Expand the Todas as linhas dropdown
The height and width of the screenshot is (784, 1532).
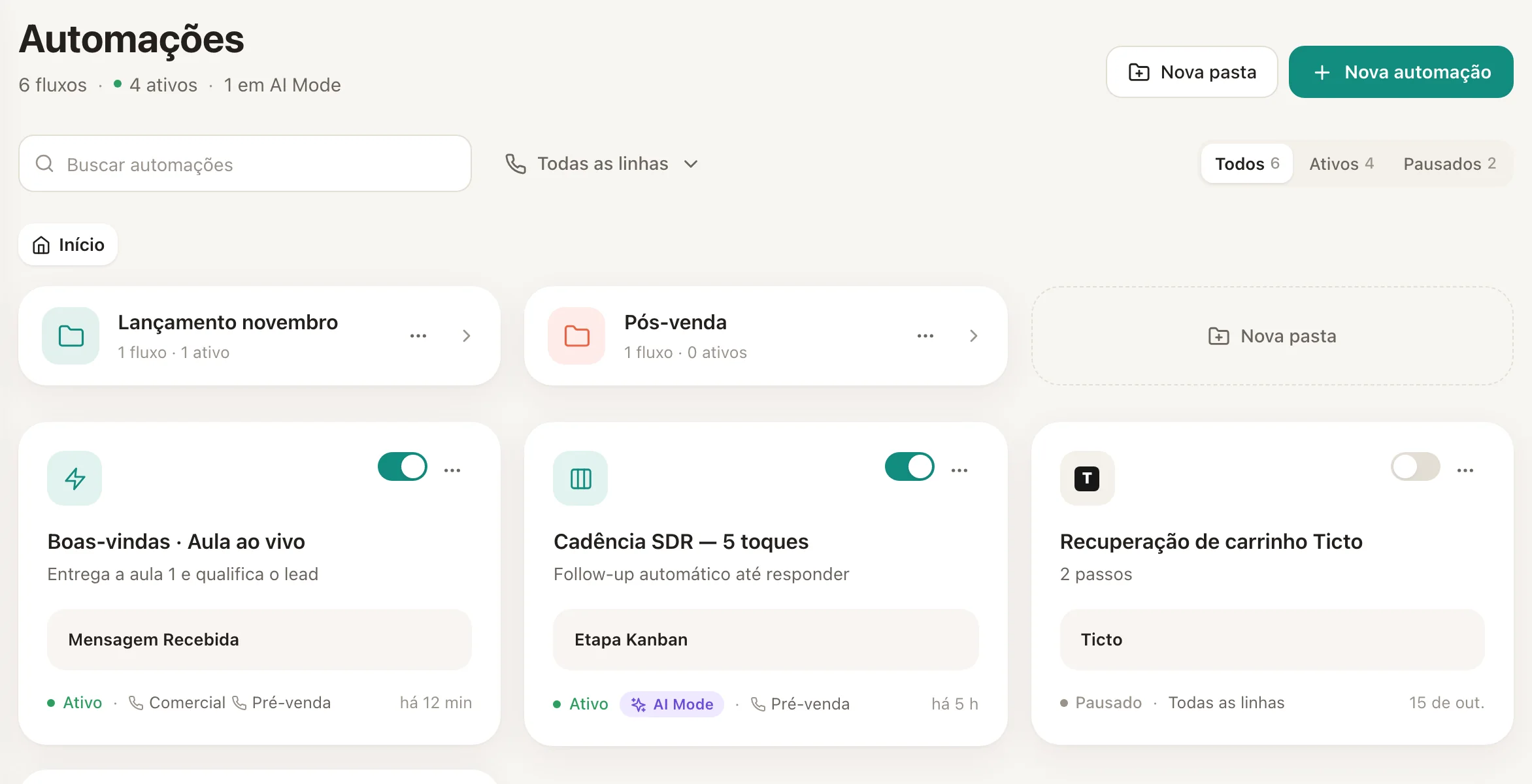pos(602,163)
